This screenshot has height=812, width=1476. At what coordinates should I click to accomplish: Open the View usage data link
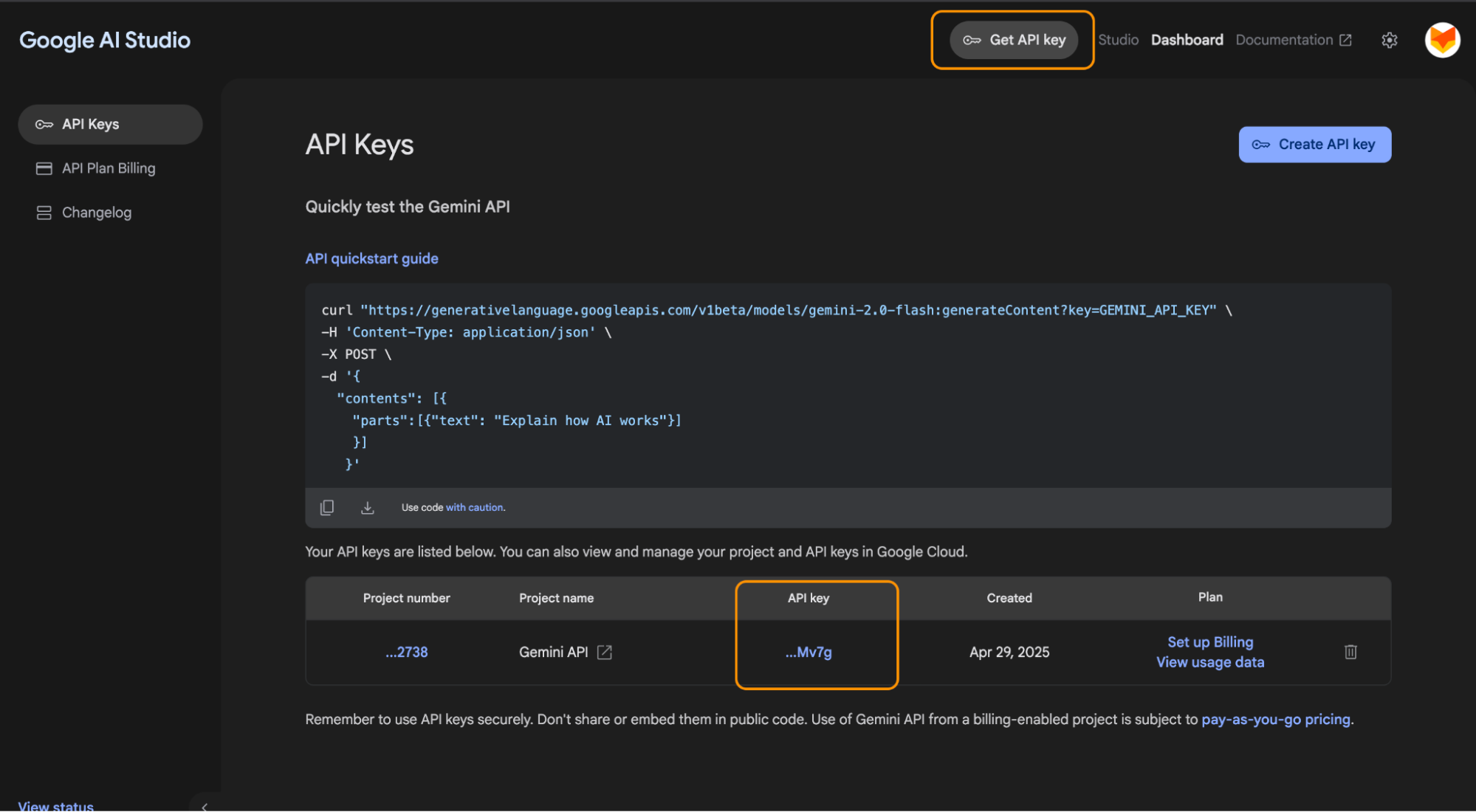[x=1210, y=662]
